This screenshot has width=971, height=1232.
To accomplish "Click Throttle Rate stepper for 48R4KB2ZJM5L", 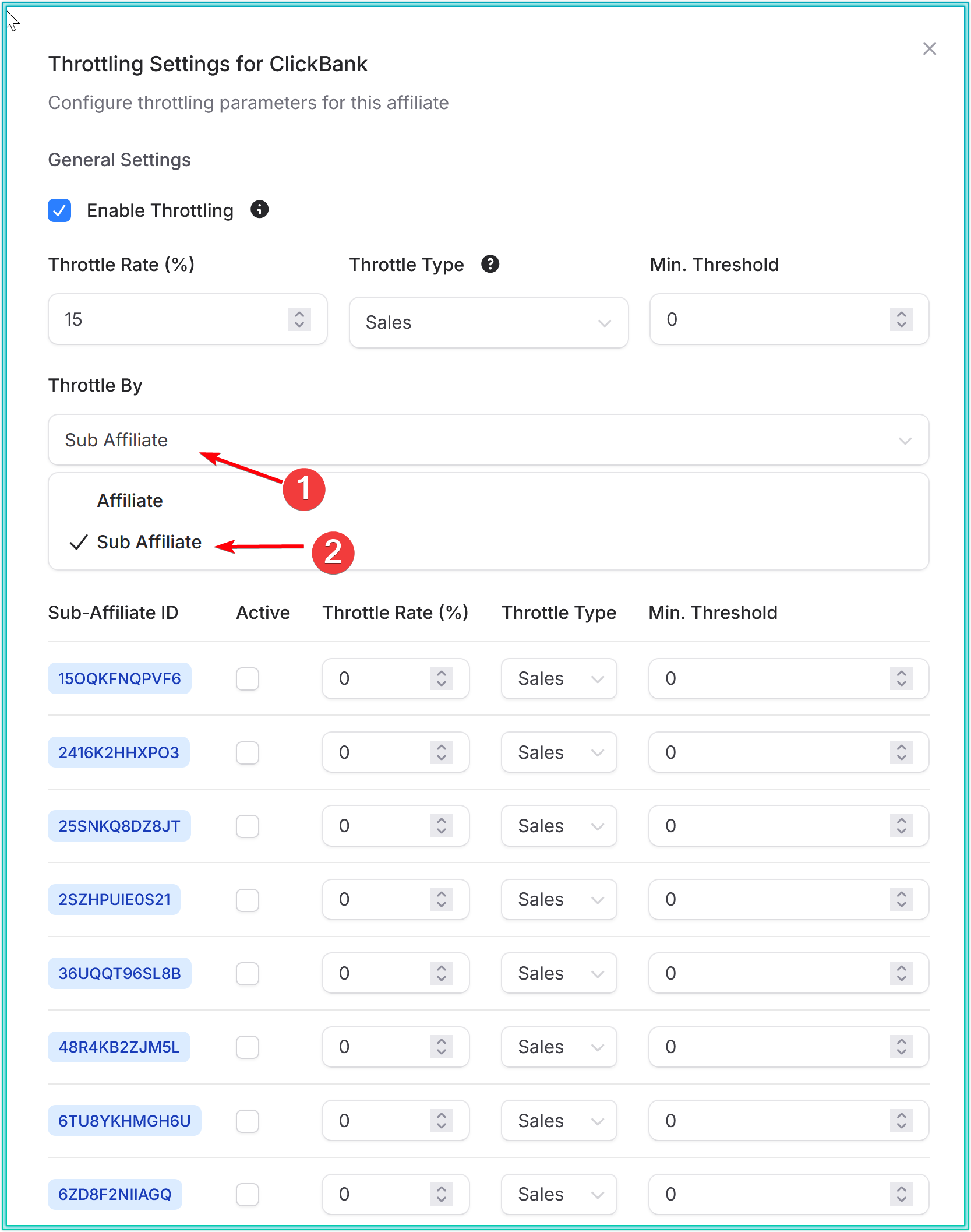I will pyautogui.click(x=441, y=1047).
